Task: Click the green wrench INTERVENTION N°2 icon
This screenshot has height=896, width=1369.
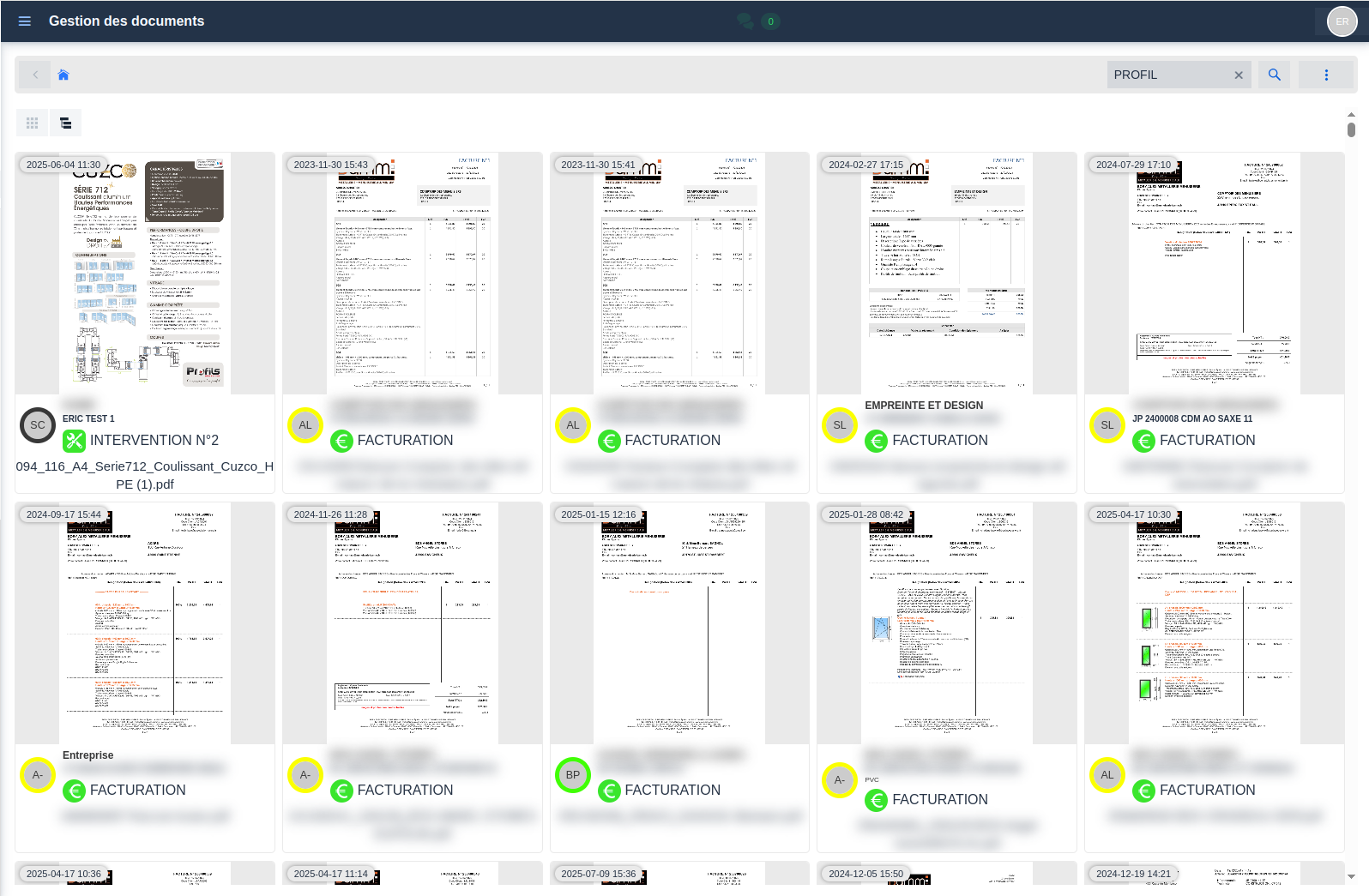Action: (75, 441)
